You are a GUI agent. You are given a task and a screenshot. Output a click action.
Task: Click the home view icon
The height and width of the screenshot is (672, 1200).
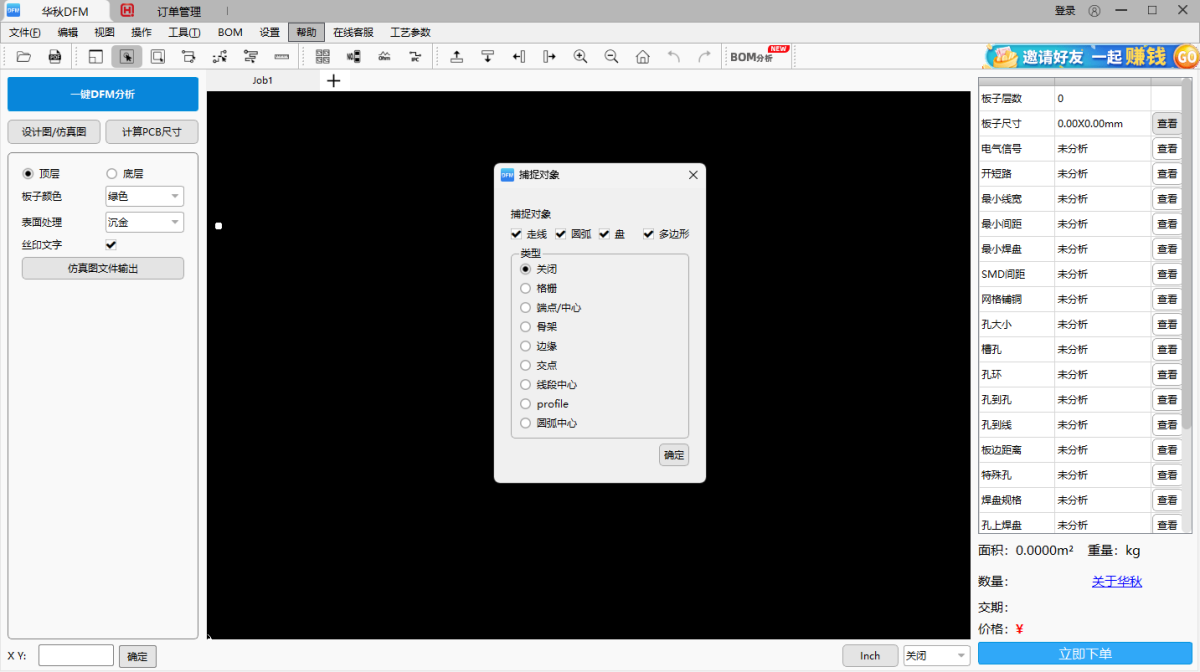pos(642,57)
